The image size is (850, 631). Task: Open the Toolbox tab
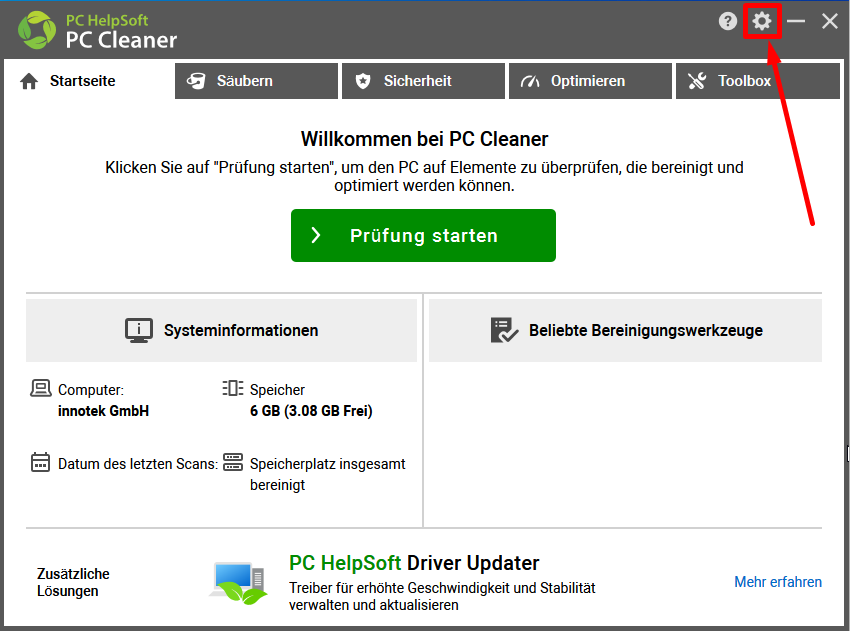coord(757,81)
